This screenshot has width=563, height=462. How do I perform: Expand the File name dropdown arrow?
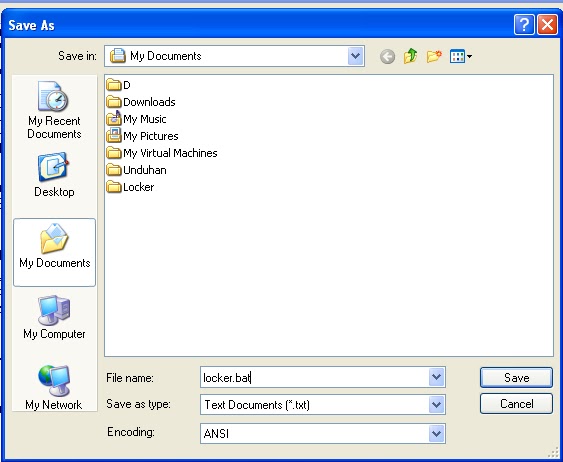(436, 377)
